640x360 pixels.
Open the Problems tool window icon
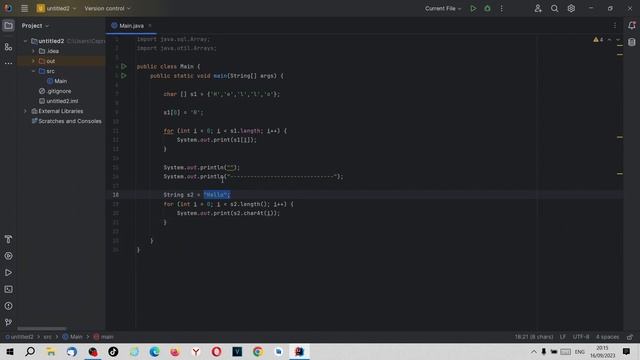[x=8, y=306]
